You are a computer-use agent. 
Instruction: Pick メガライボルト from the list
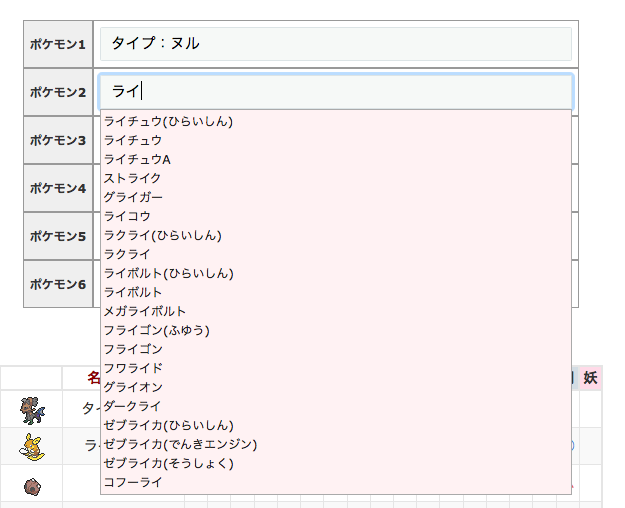click(336, 311)
